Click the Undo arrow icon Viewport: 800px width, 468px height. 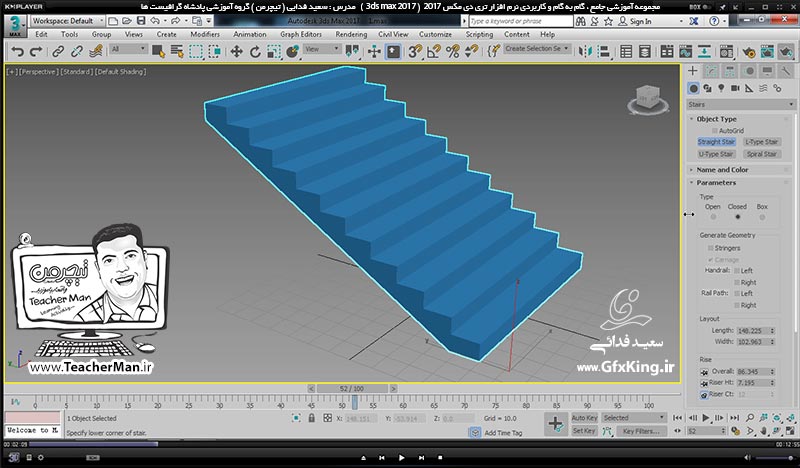[17, 52]
